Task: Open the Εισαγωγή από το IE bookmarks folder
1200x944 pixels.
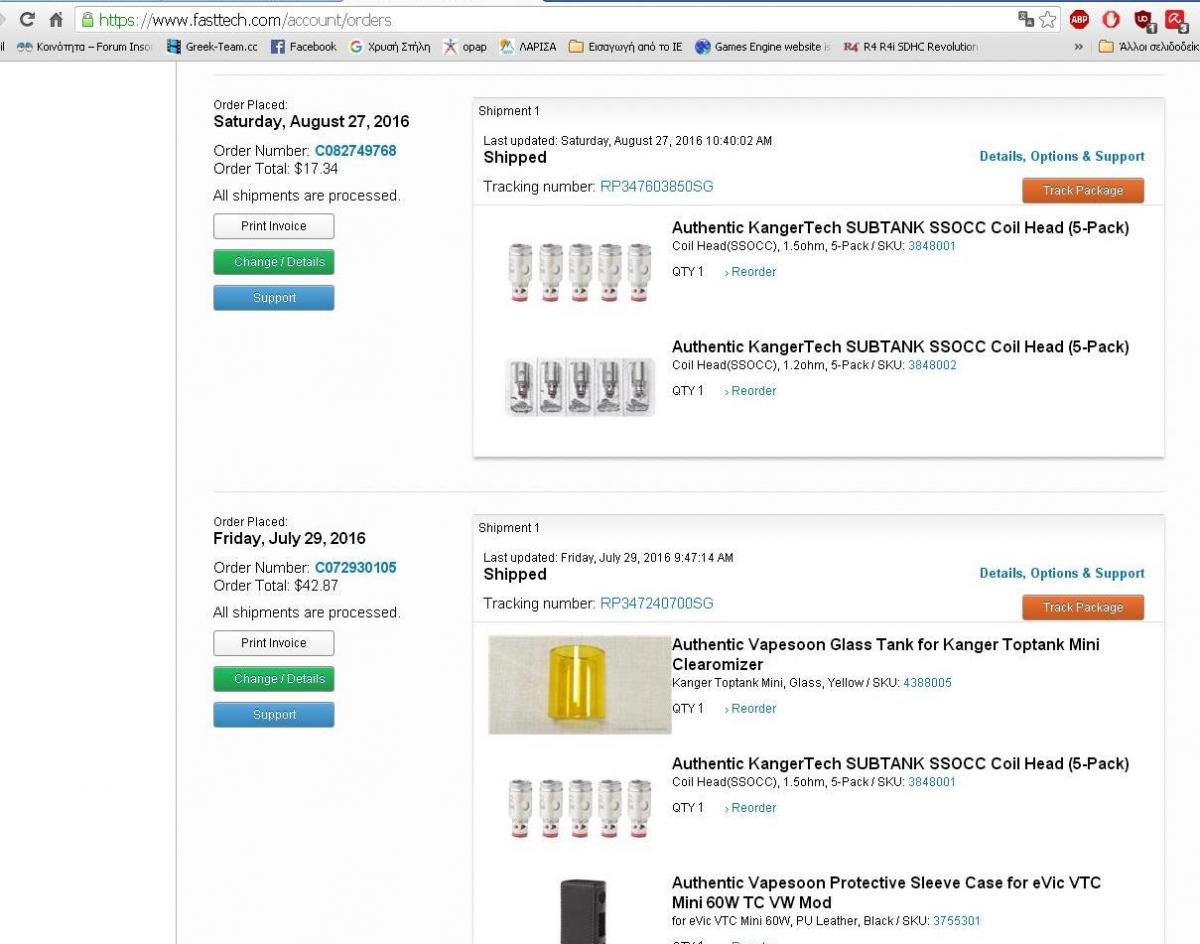Action: coord(625,46)
